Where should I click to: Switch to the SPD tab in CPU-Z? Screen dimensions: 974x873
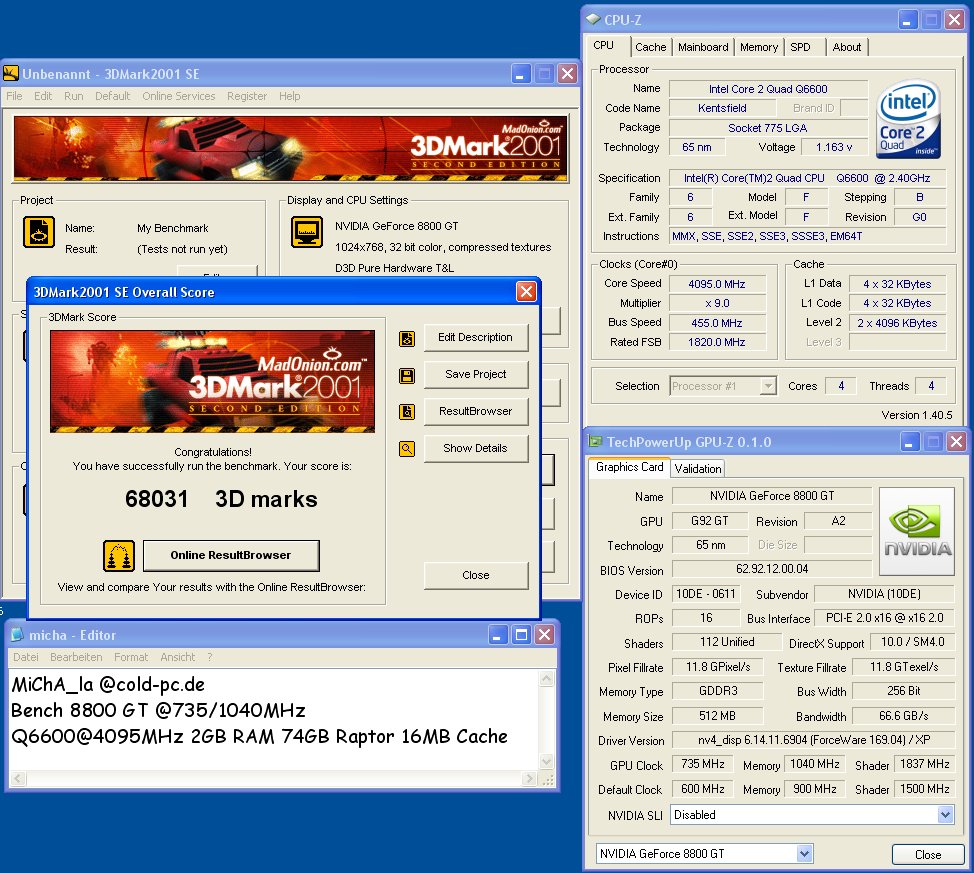(x=800, y=47)
